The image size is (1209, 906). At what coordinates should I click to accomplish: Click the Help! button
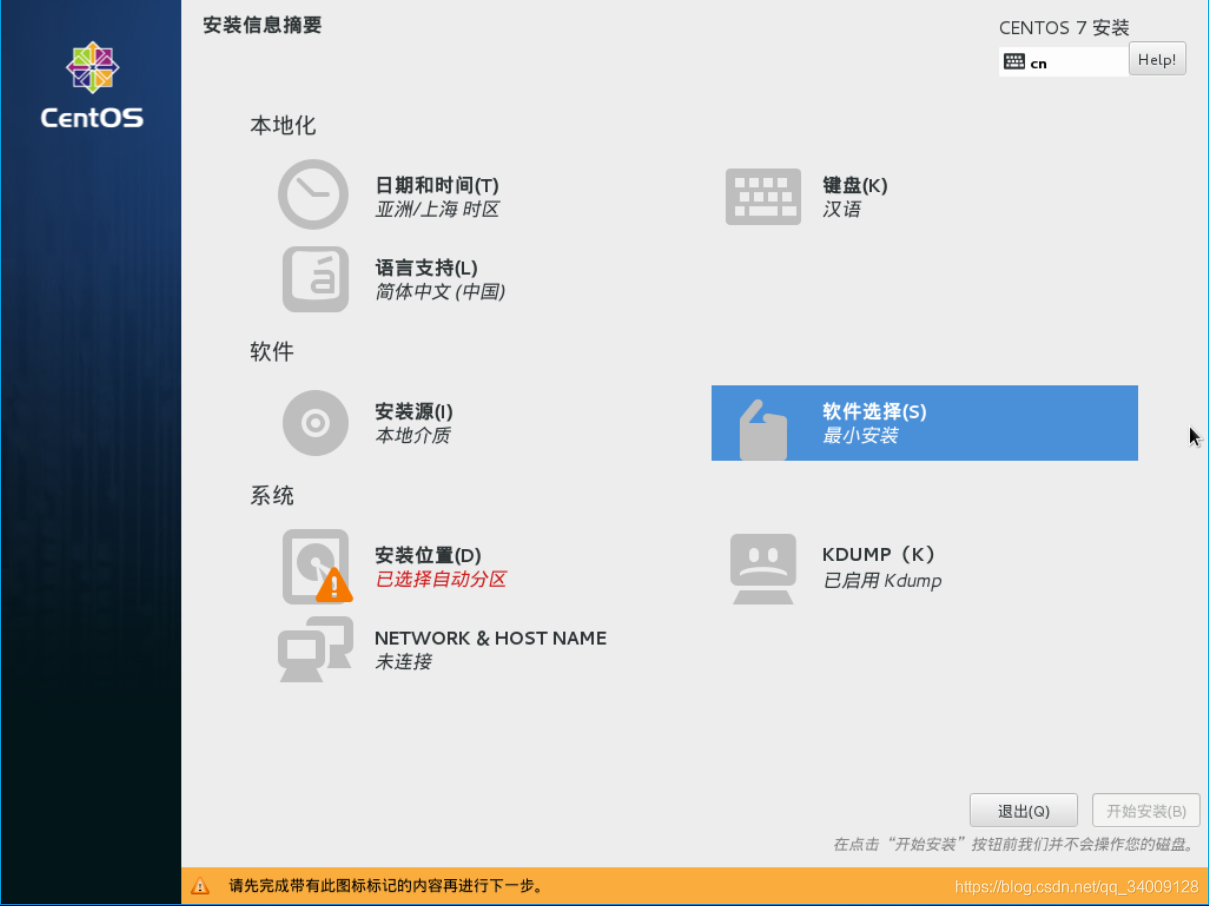click(x=1157, y=59)
